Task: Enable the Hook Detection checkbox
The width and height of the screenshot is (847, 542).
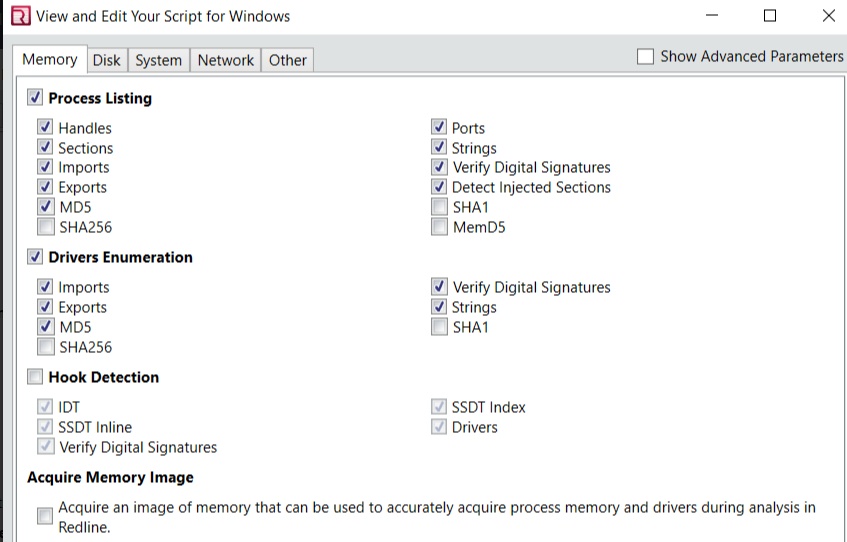Action: pos(35,377)
